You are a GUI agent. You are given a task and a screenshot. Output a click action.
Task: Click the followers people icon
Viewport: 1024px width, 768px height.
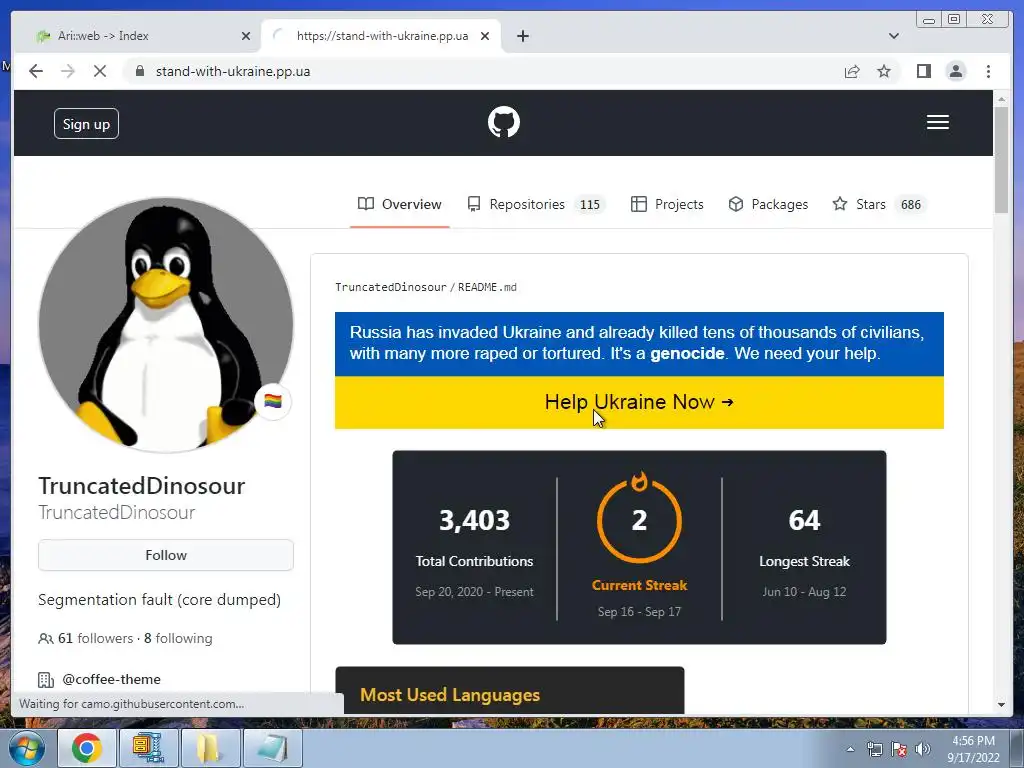click(46, 639)
